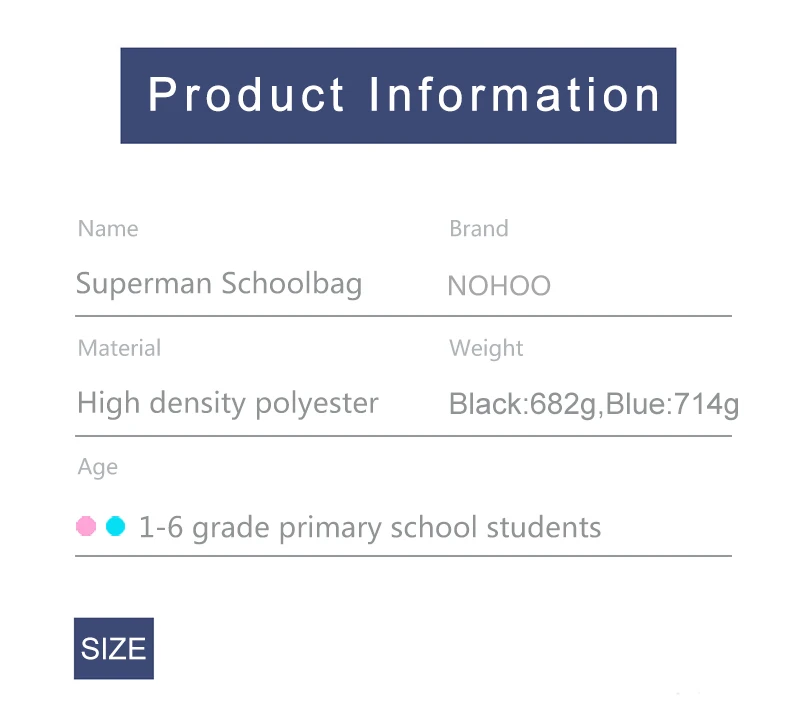This screenshot has width=800, height=724.
Task: Click the Black:682g,Blue:714g weight value
Action: [594, 405]
